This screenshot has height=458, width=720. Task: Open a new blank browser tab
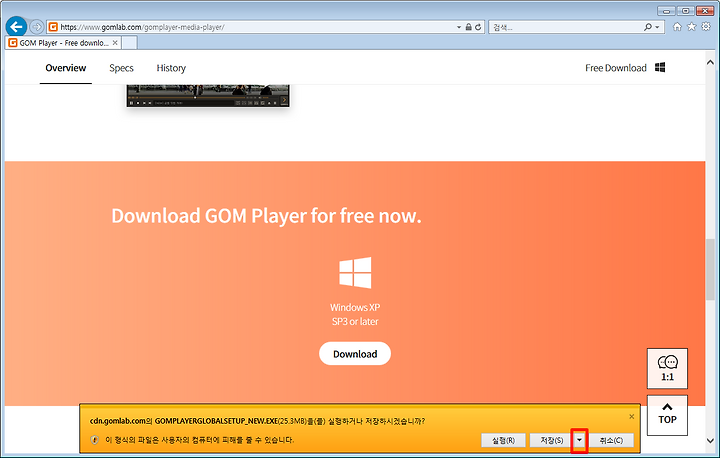pyautogui.click(x=130, y=43)
